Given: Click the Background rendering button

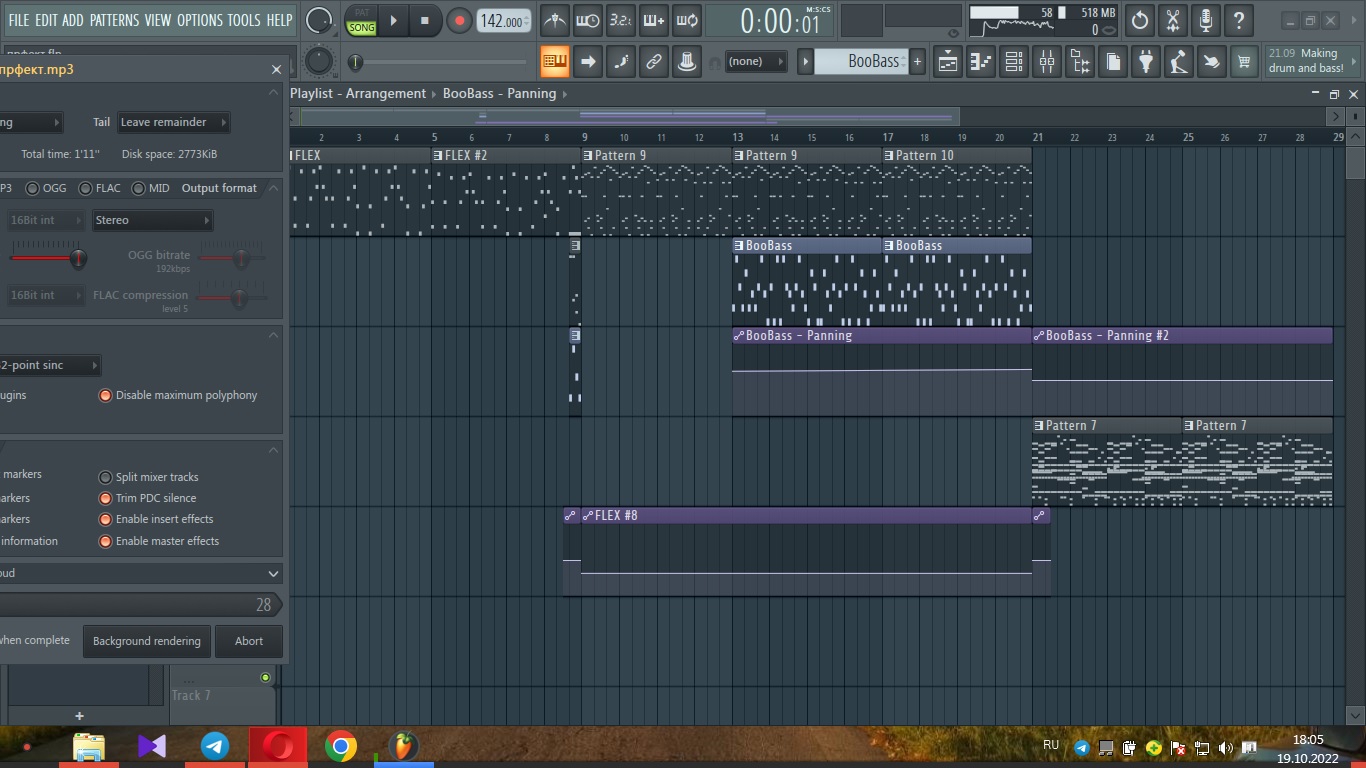Looking at the screenshot, I should click(x=147, y=641).
